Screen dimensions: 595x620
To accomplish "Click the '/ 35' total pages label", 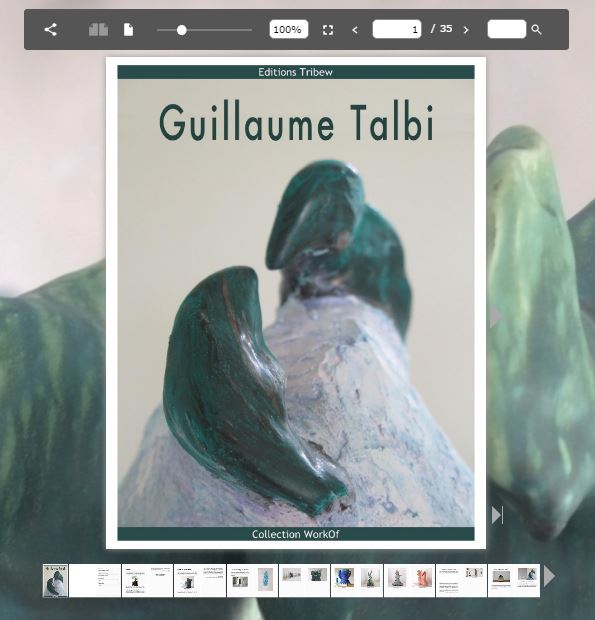I will (442, 29).
